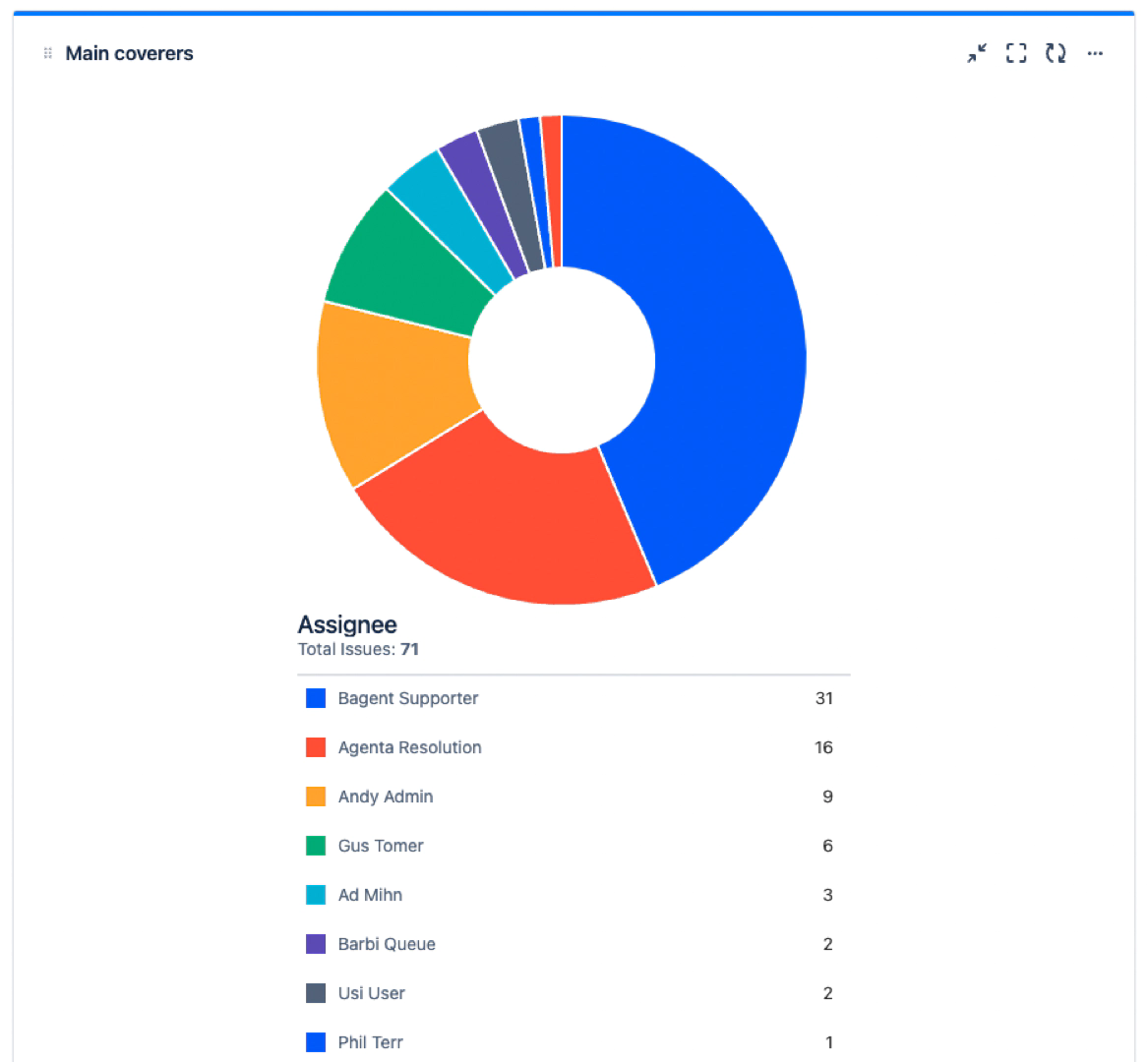Image resolution: width=1148 pixels, height=1062 pixels.
Task: Expand Main coverers gadget to full screen
Action: pos(1016,54)
